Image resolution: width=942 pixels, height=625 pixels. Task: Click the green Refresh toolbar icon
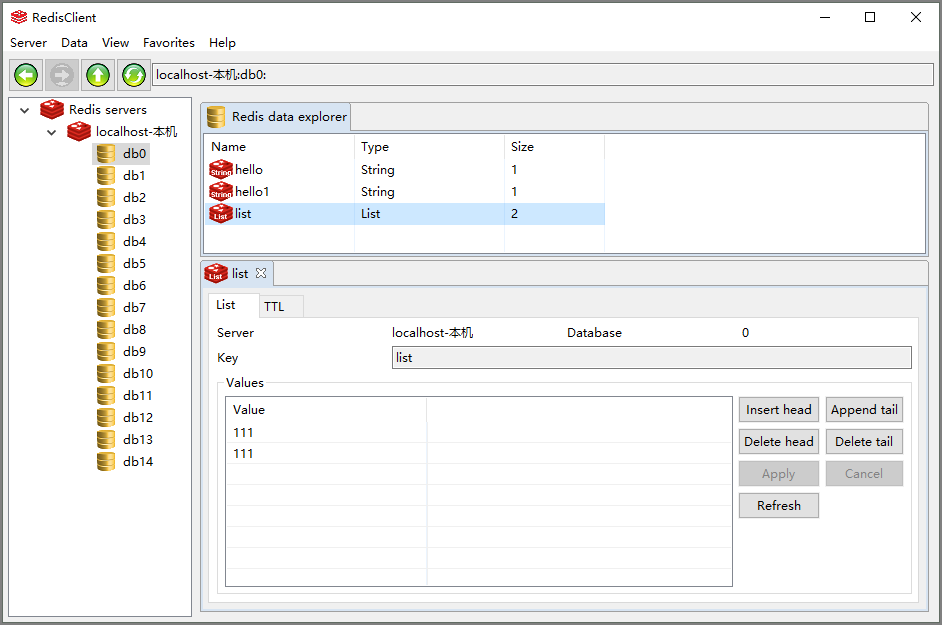(134, 75)
